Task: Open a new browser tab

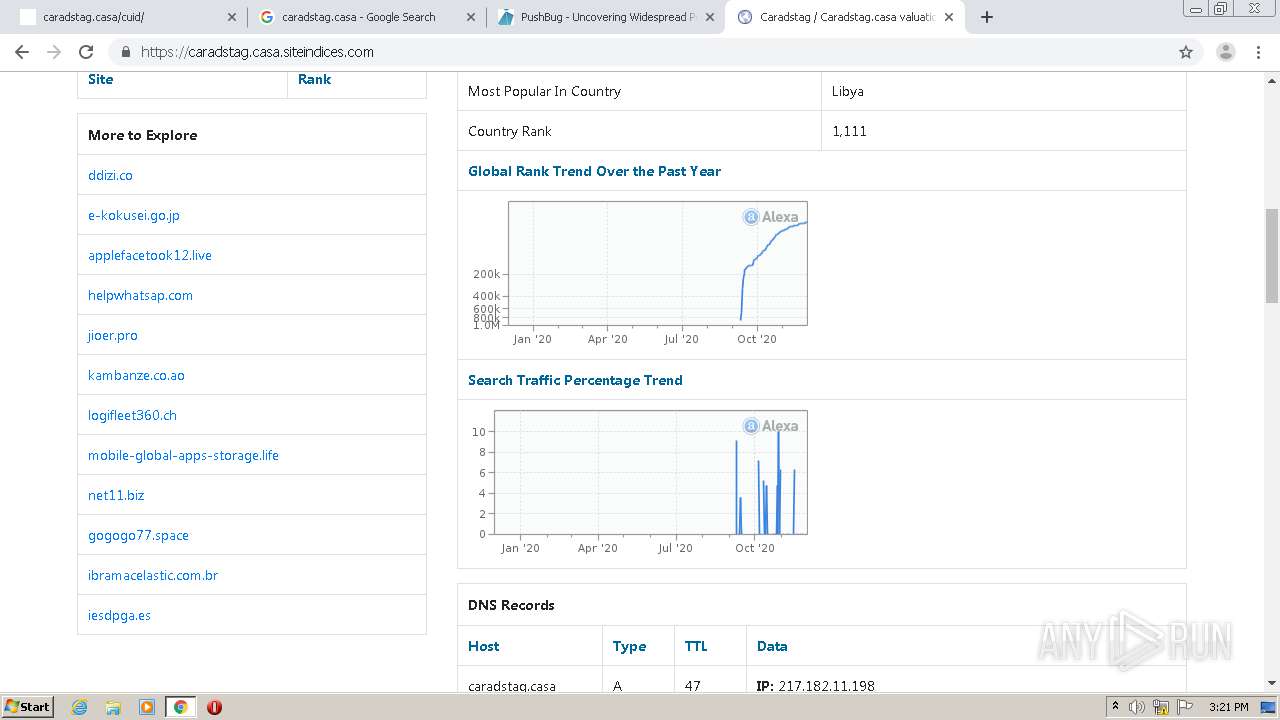Action: coord(987,17)
